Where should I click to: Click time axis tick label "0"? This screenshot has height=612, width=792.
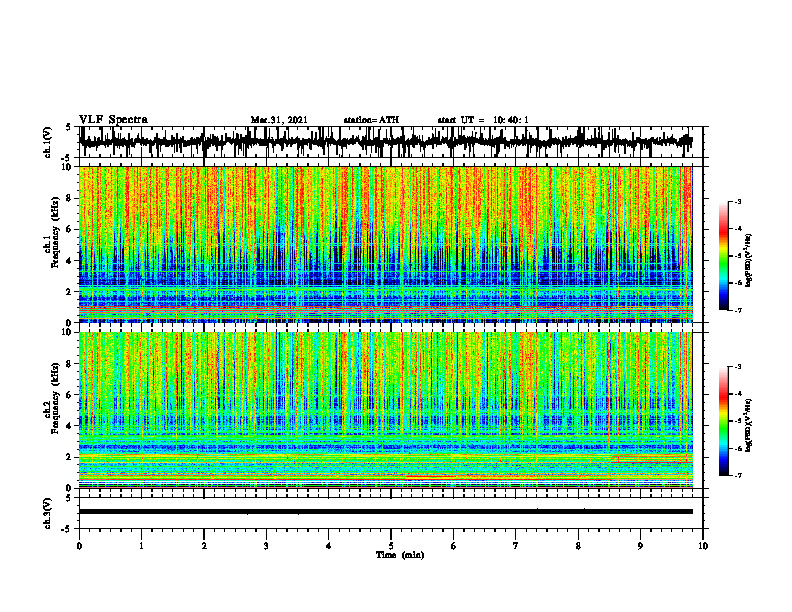[x=79, y=546]
